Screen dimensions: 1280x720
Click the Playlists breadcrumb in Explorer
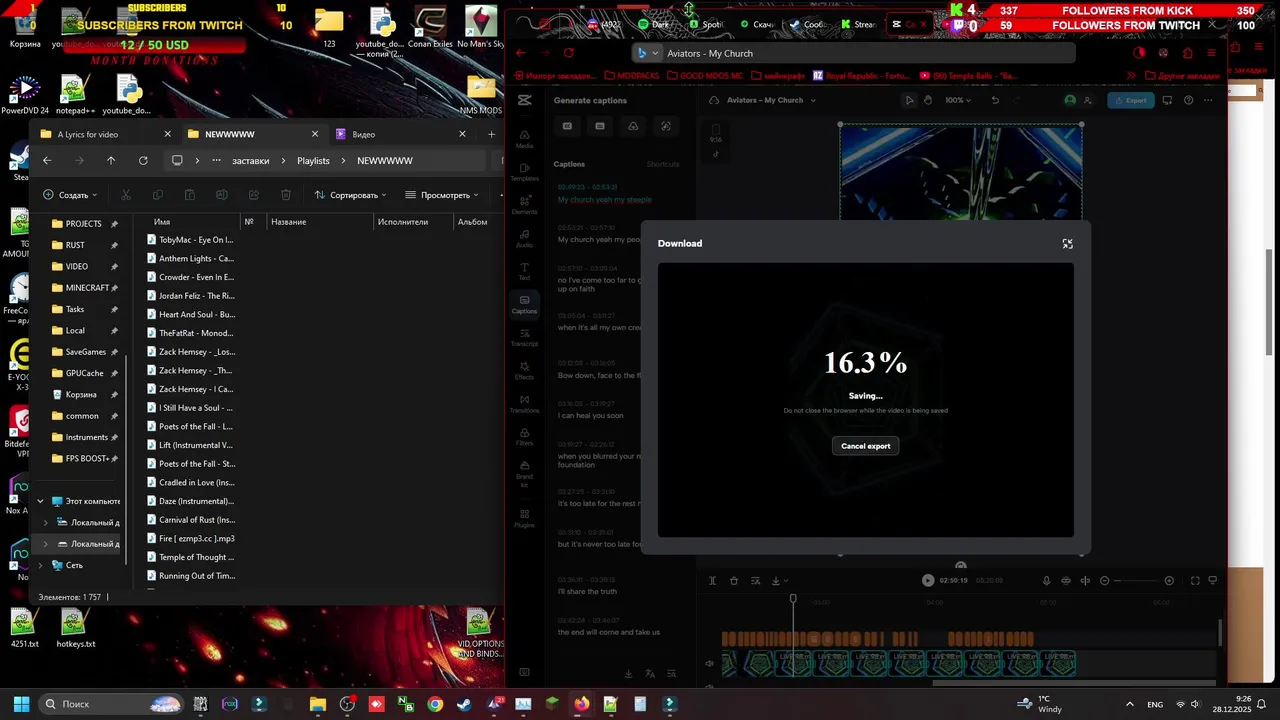[313, 160]
